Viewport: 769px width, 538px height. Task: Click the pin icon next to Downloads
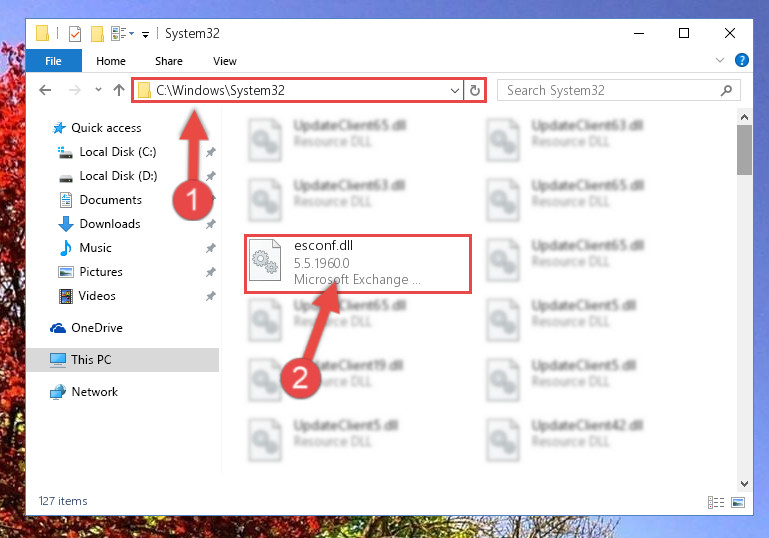pos(210,224)
